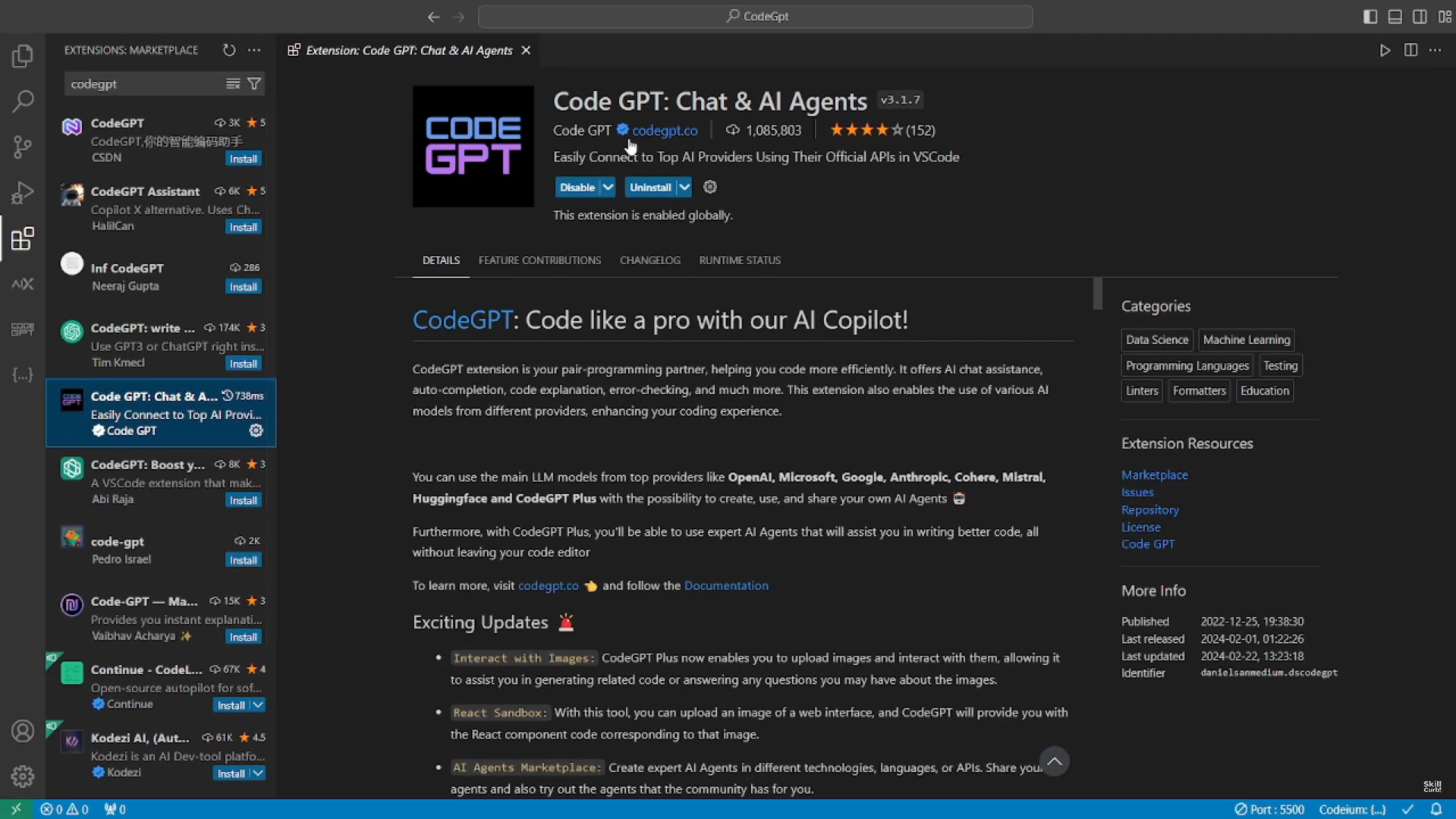1456x819 pixels.
Task: Select the Machine Learning category tag
Action: pyautogui.click(x=1247, y=339)
